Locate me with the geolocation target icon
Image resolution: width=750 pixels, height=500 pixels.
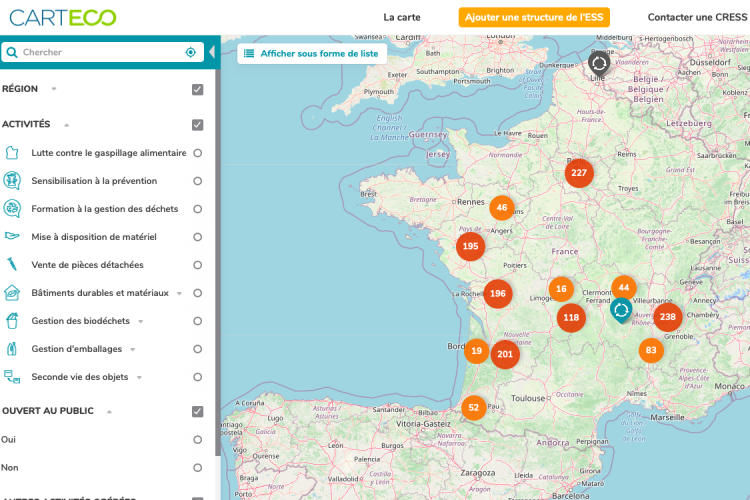click(190, 52)
